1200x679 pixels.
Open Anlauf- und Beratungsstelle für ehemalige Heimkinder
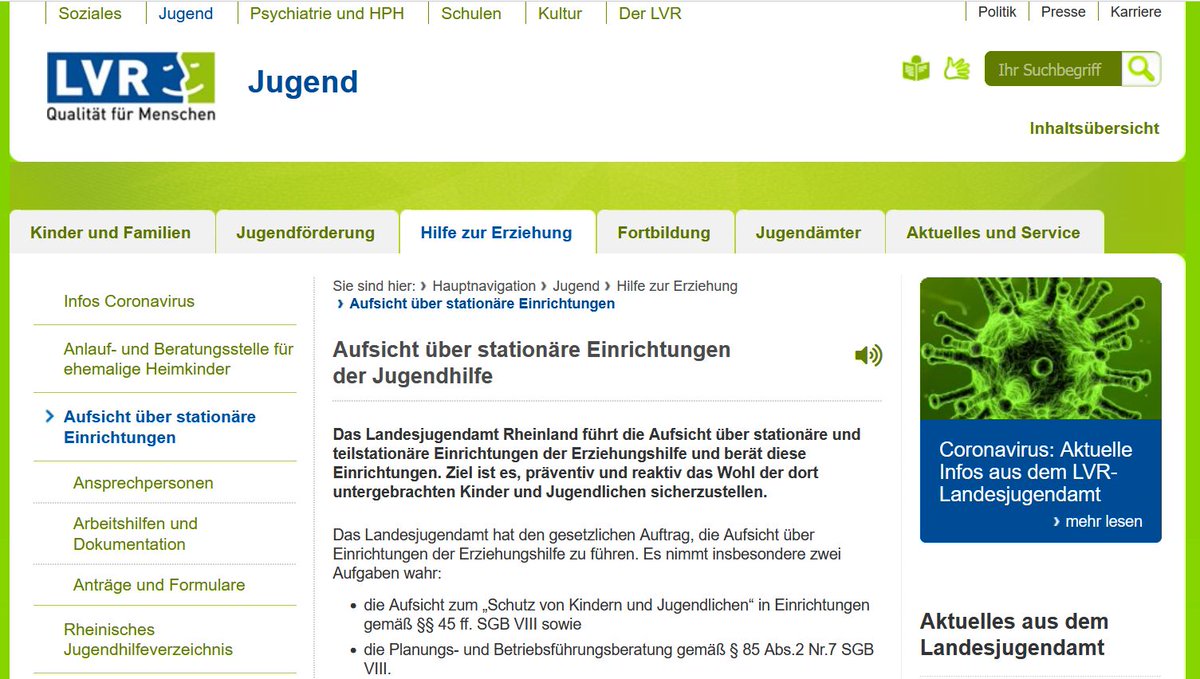click(178, 359)
